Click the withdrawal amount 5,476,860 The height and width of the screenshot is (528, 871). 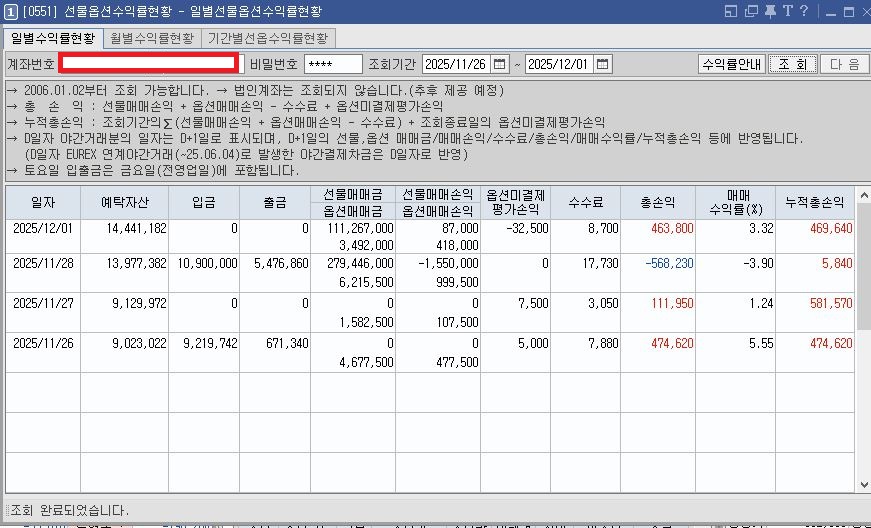click(x=281, y=263)
